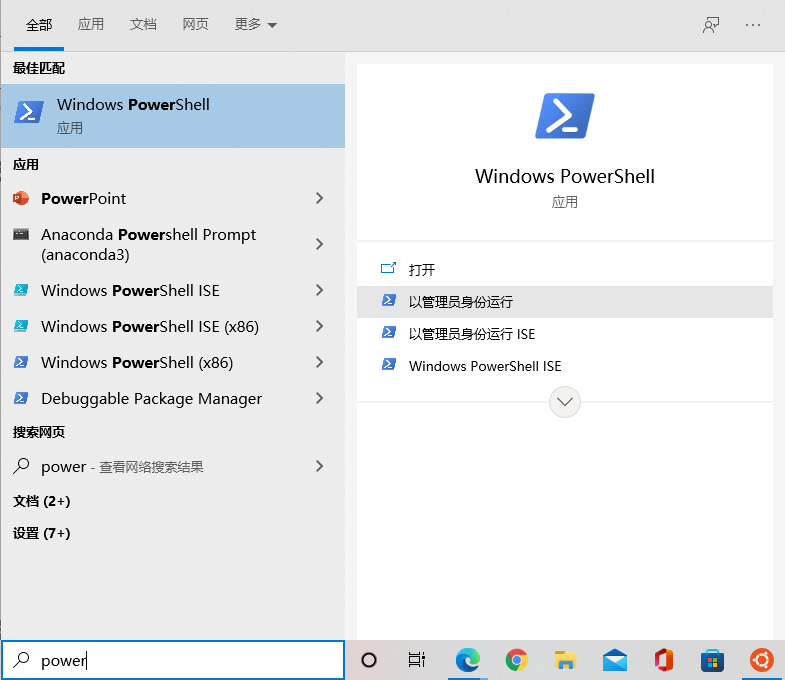Open the feedback person icon
The height and width of the screenshot is (680, 785).
pos(710,25)
